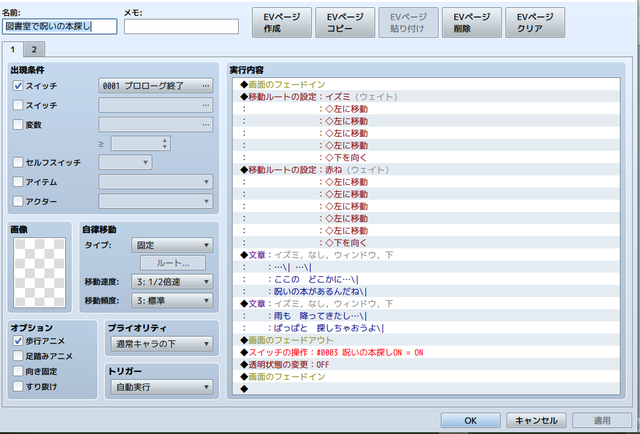This screenshot has height=434, width=640.
Task: Open the タイプ 固定 dropdown
Action: tap(172, 245)
